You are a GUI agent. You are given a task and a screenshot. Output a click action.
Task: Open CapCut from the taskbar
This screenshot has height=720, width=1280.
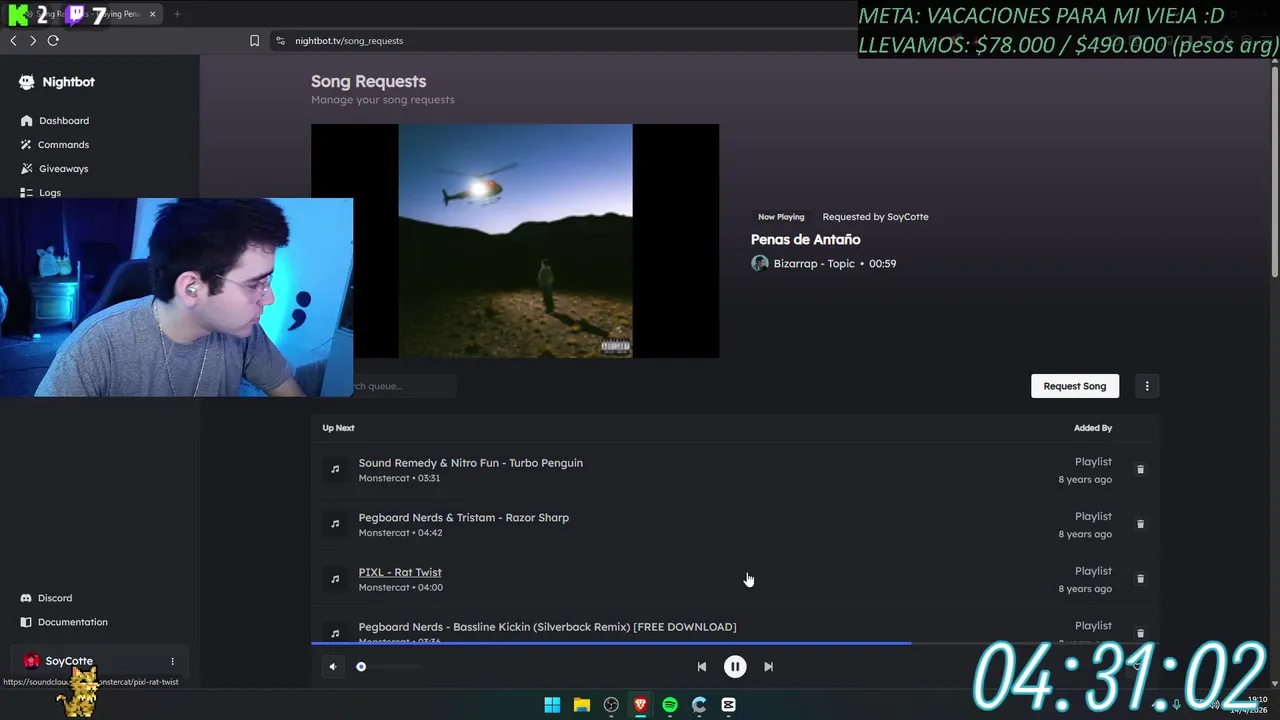point(728,705)
